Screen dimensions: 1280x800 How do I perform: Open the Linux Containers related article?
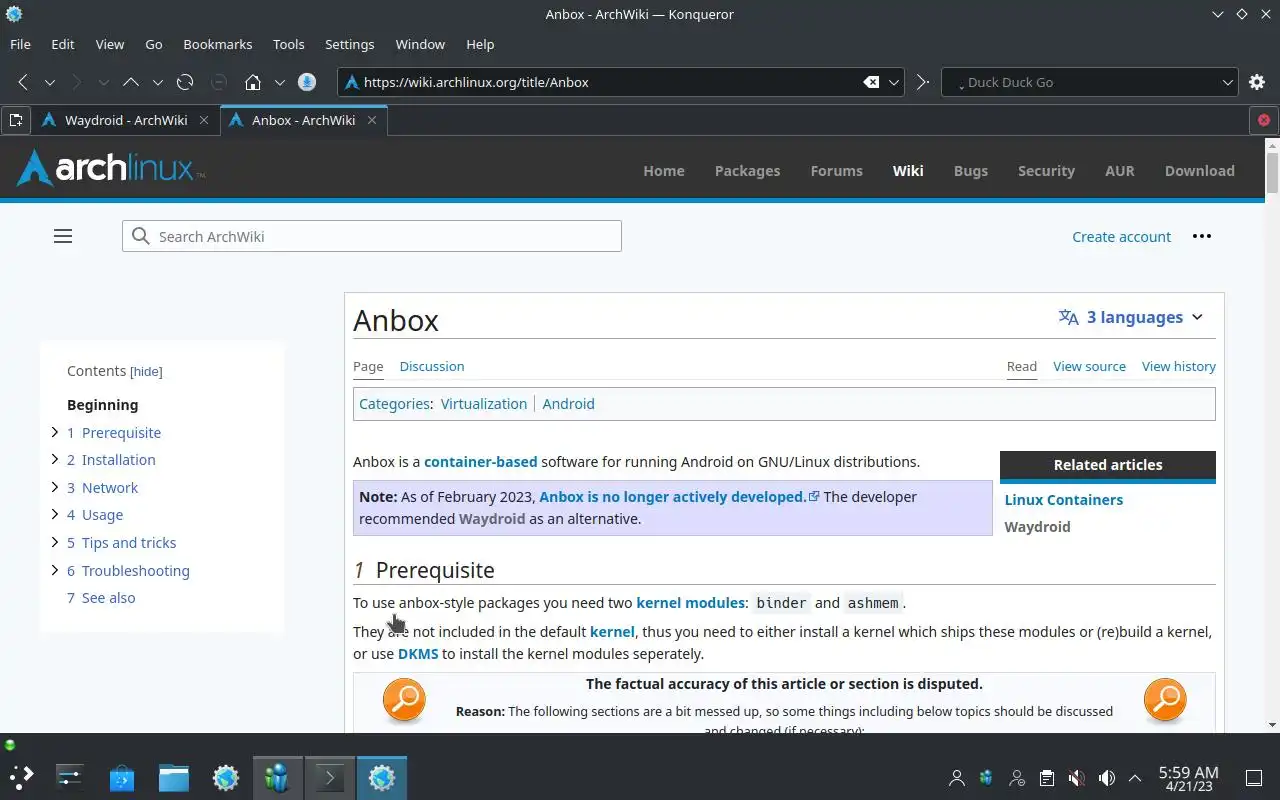[1063, 499]
